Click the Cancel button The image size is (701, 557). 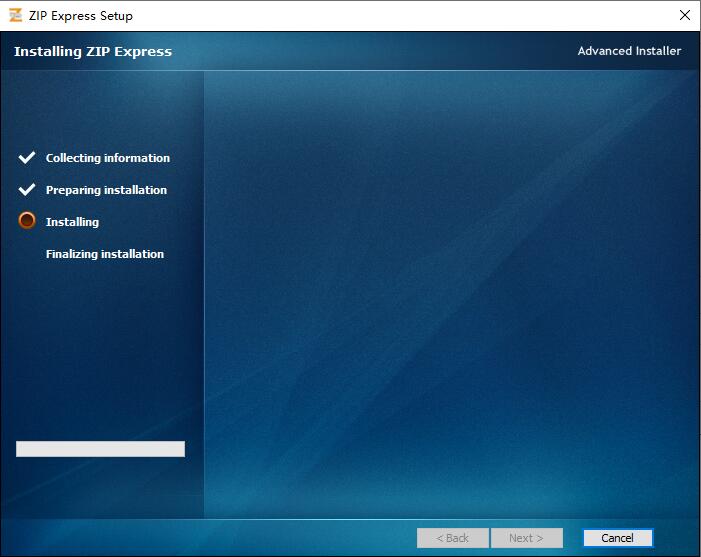tap(617, 538)
